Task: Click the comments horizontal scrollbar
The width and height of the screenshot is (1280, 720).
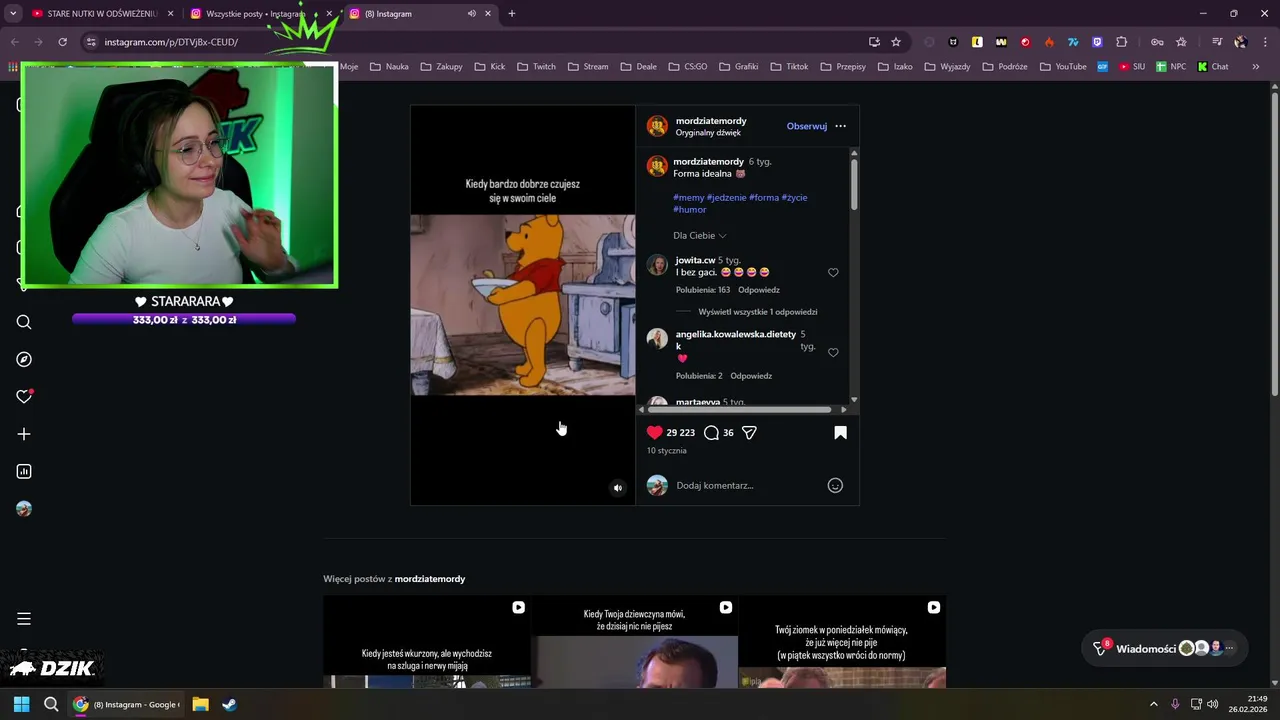Action: coord(739,409)
